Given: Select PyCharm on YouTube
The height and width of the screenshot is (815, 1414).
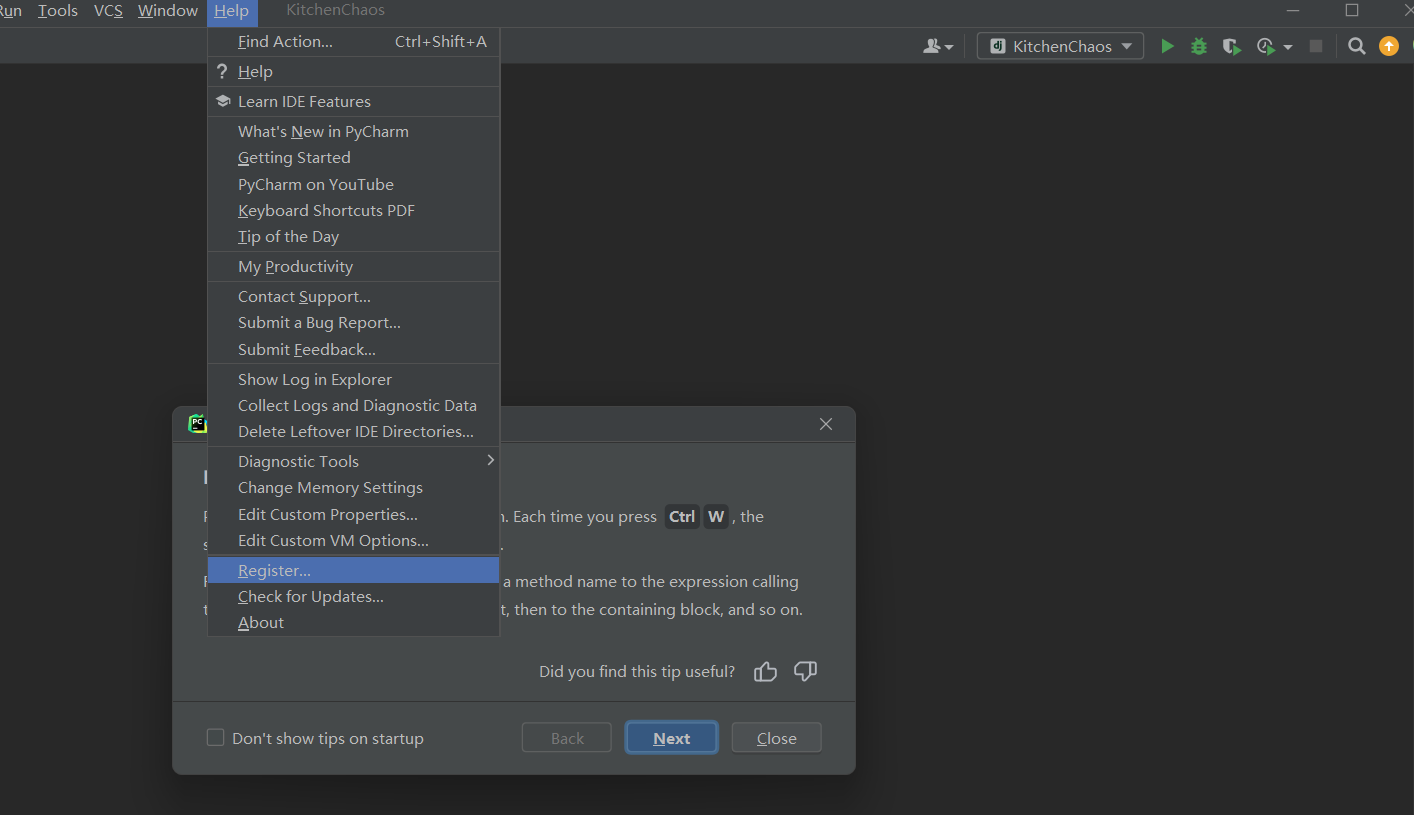Looking at the screenshot, I should tap(353, 185).
